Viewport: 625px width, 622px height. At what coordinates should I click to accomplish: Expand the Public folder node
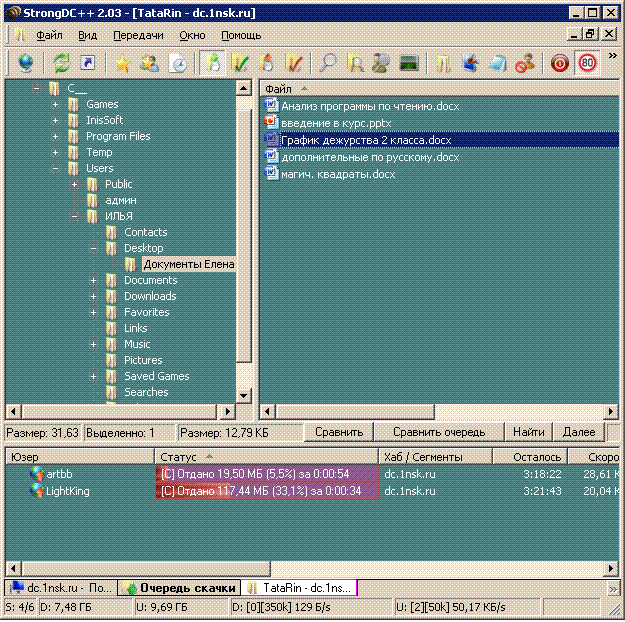coord(75,185)
